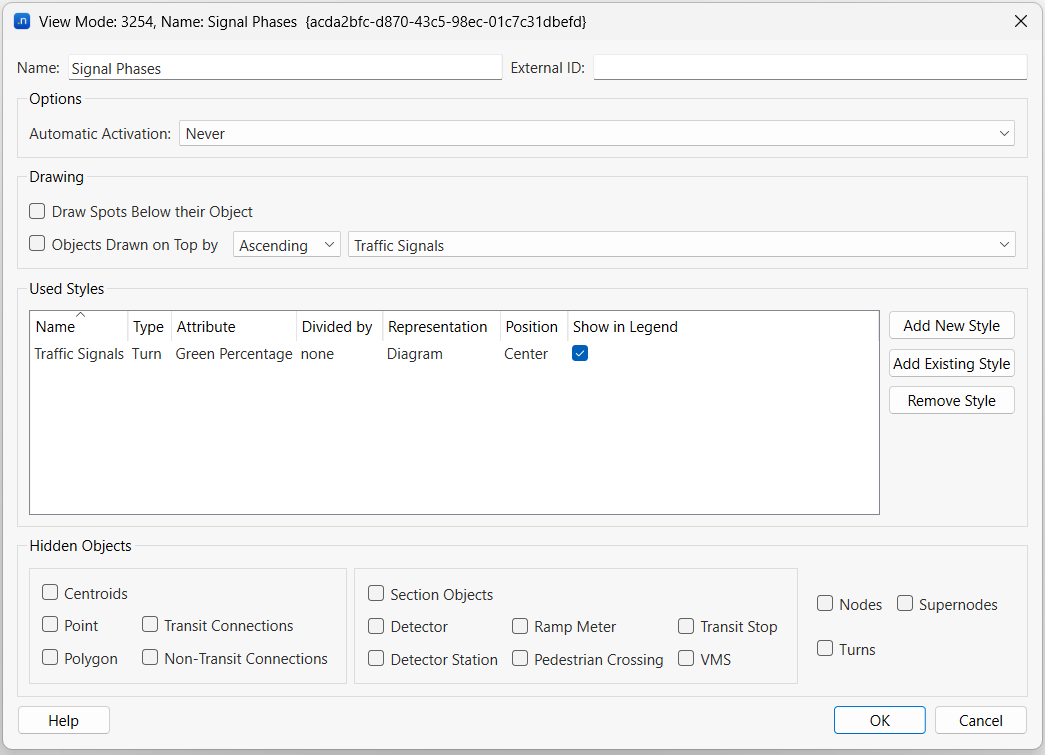Open Help for this dialog

64,720
